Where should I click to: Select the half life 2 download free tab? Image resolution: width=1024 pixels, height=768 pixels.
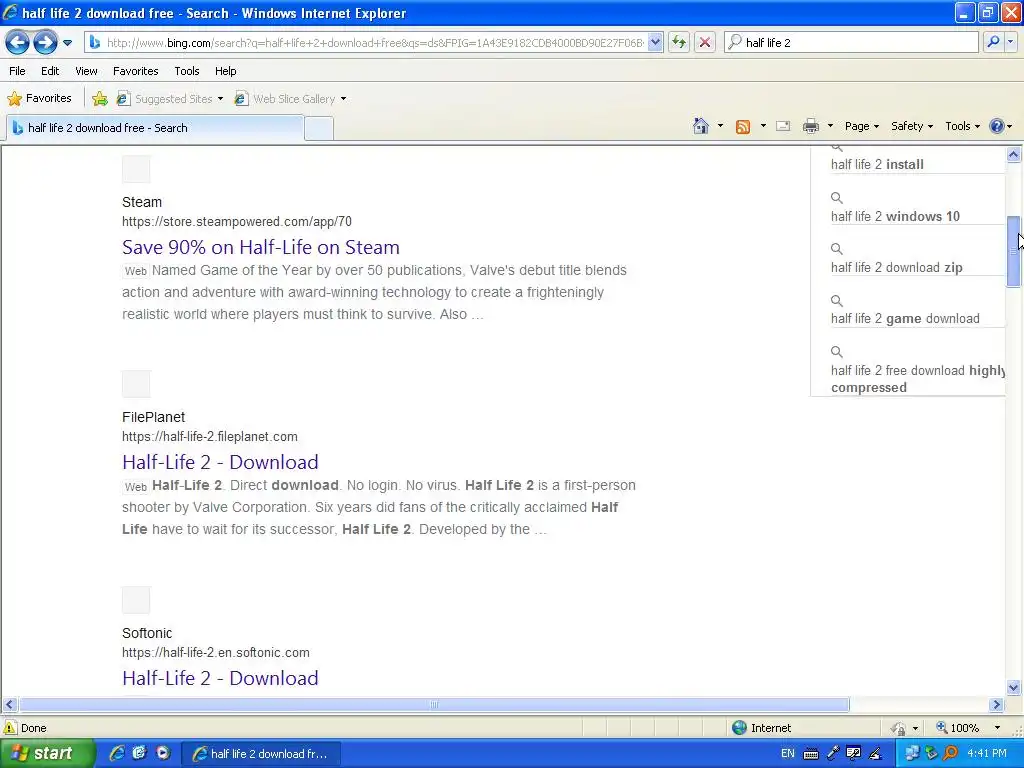[x=155, y=128]
